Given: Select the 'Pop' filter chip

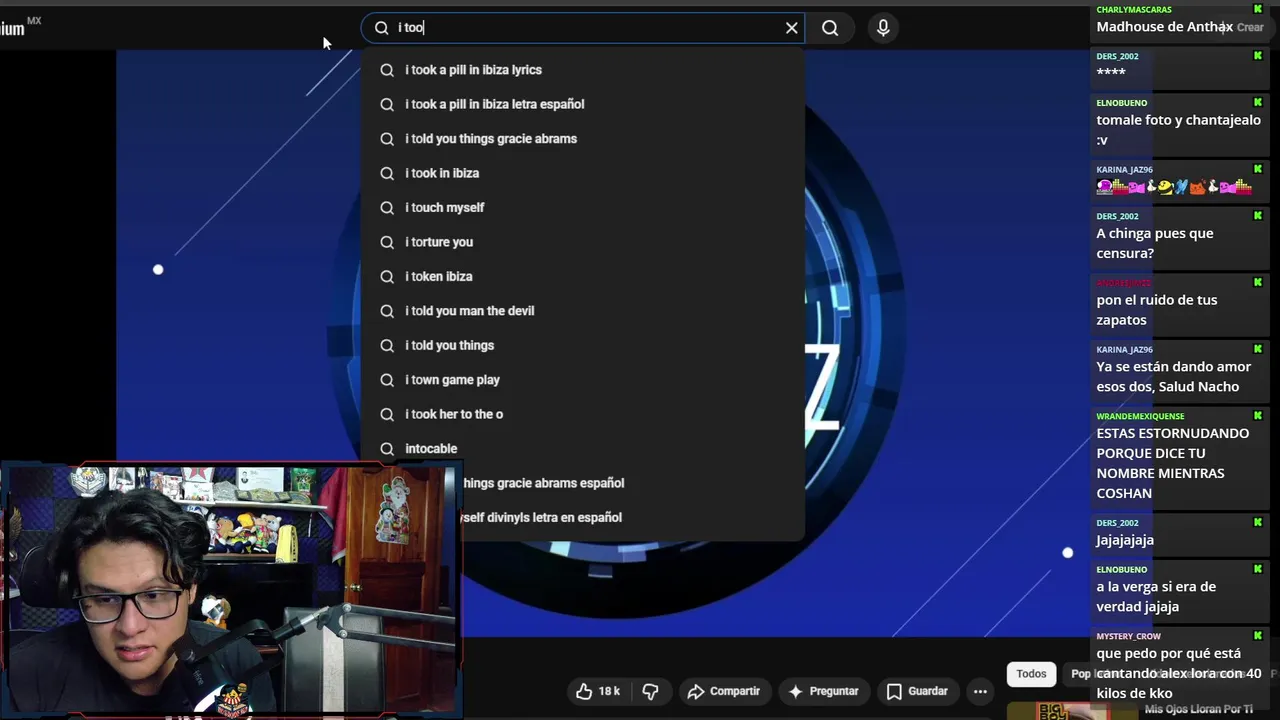Looking at the screenshot, I should point(1080,674).
